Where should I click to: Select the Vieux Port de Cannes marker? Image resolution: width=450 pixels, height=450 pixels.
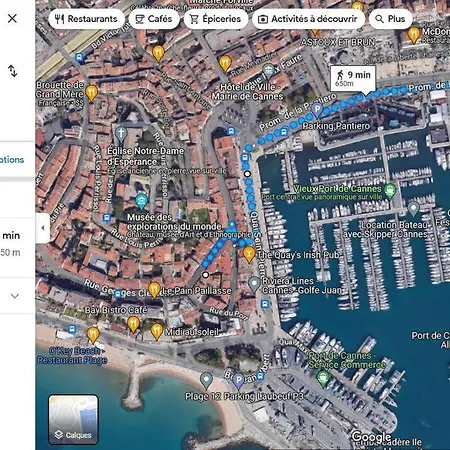(x=390, y=191)
